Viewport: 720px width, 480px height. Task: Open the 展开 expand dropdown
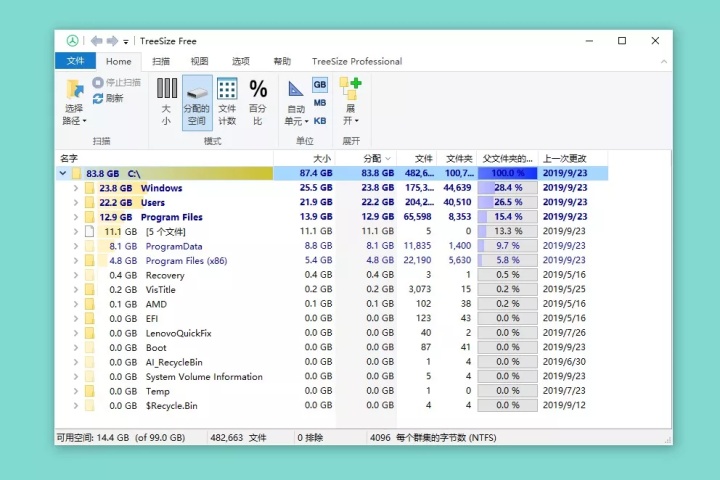351,102
